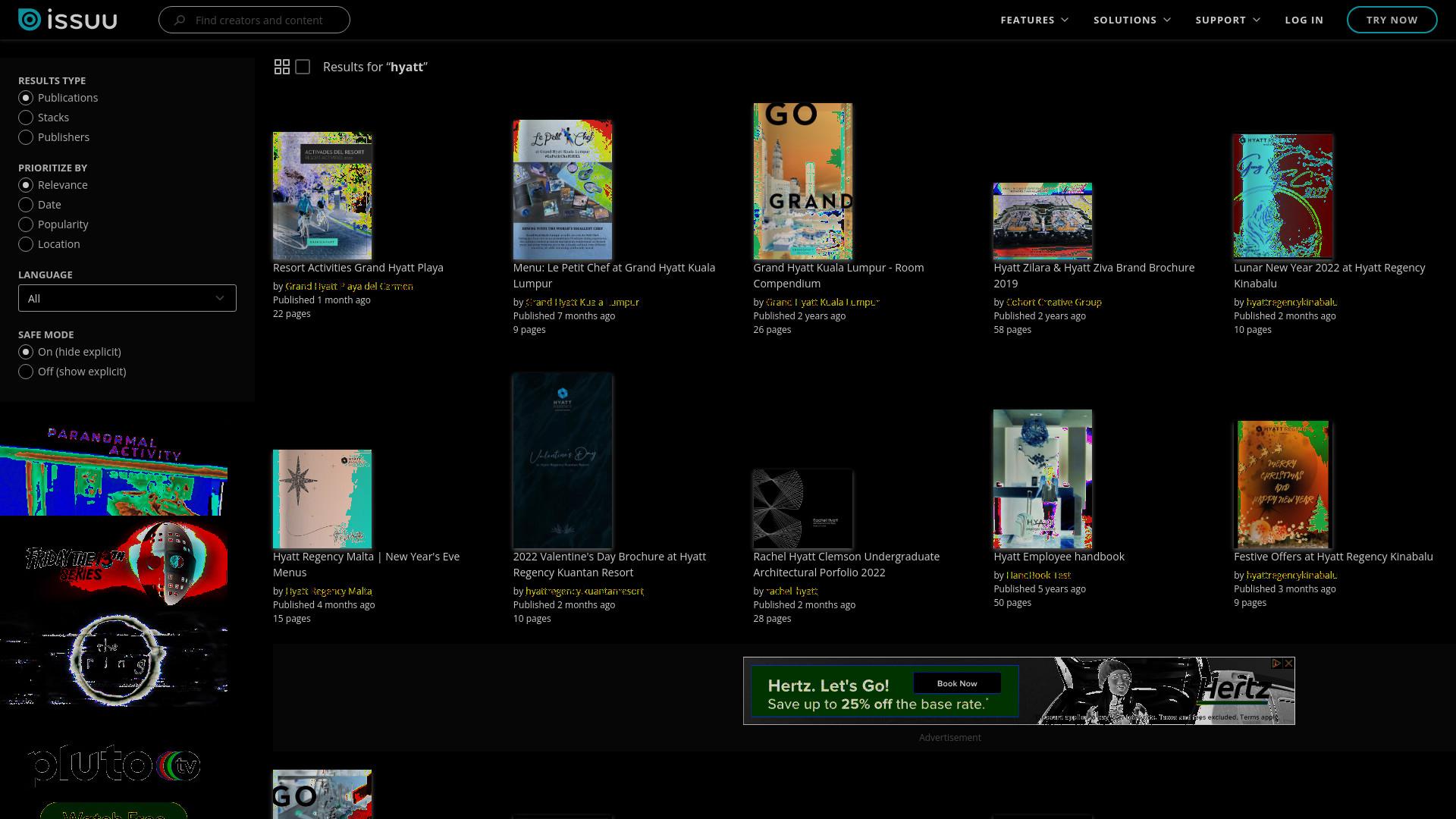Expand the Solutions menu
The width and height of the screenshot is (1456, 819).
point(1132,20)
